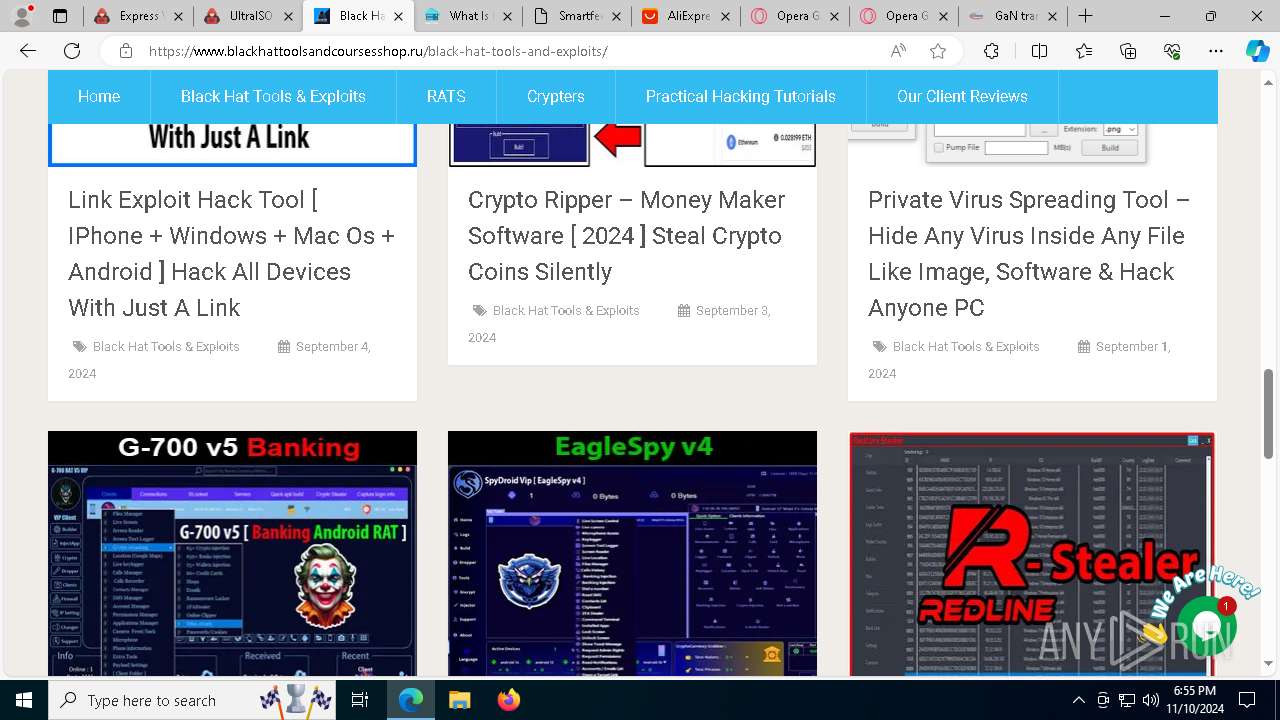
Task: Open Split screen view
Action: [x=1039, y=51]
